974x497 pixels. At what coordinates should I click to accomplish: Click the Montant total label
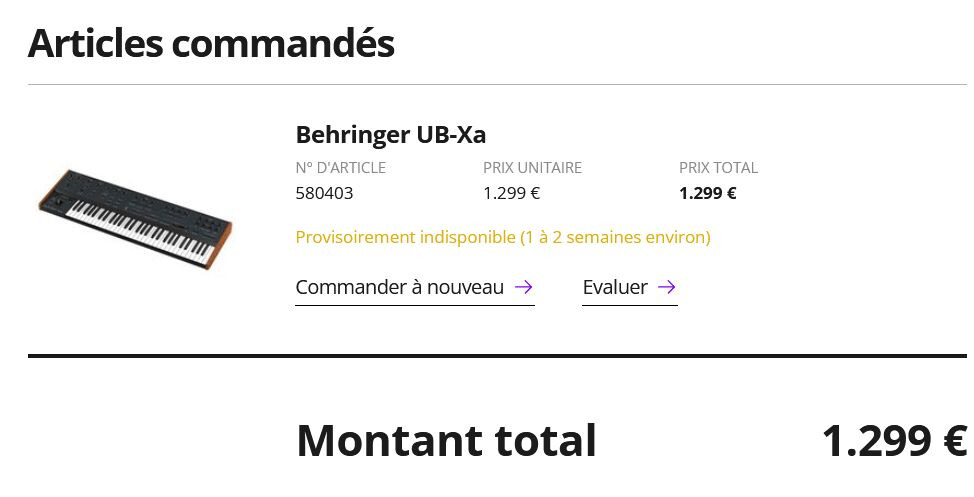tap(446, 441)
